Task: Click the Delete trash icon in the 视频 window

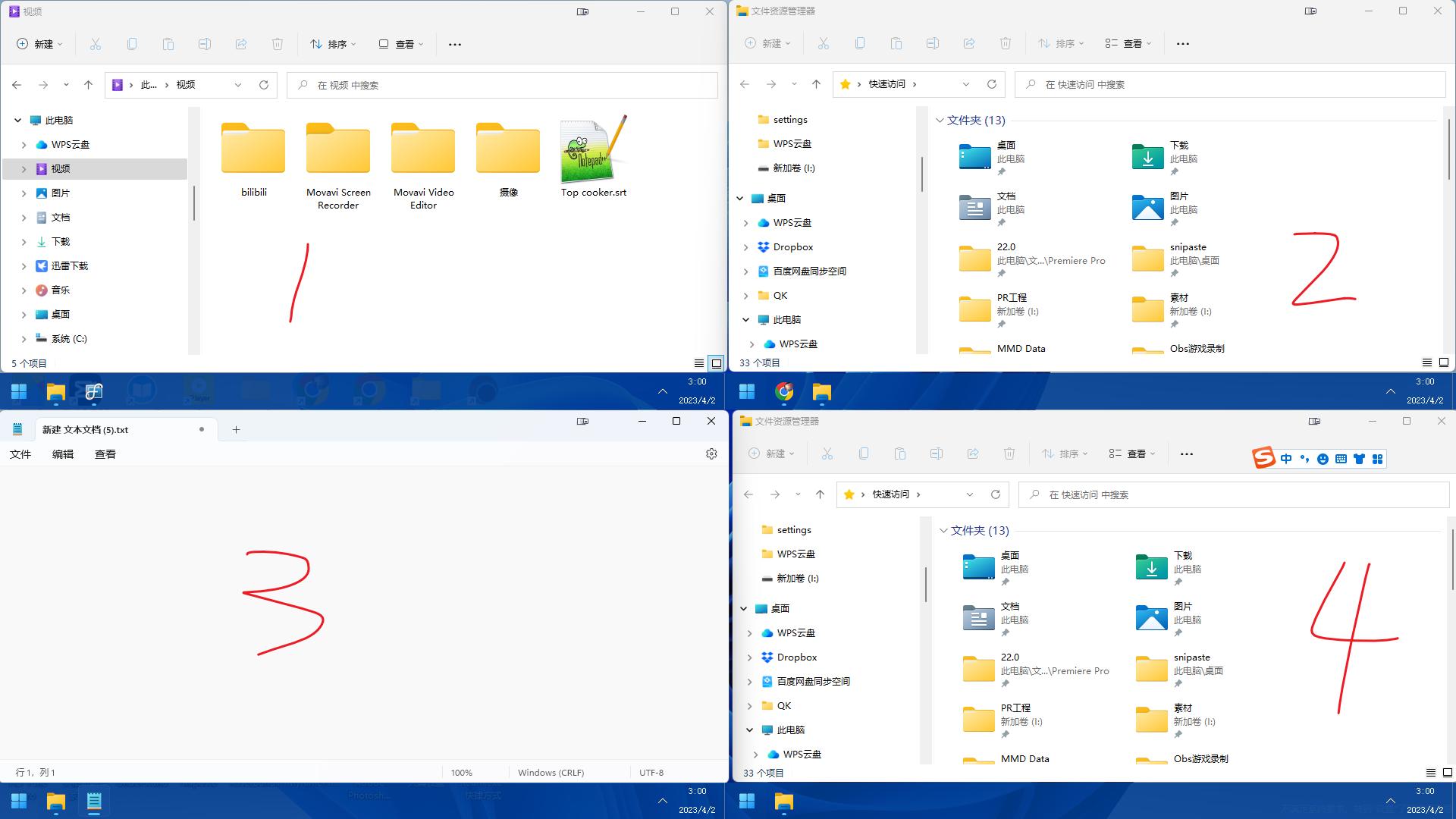Action: pos(278,44)
